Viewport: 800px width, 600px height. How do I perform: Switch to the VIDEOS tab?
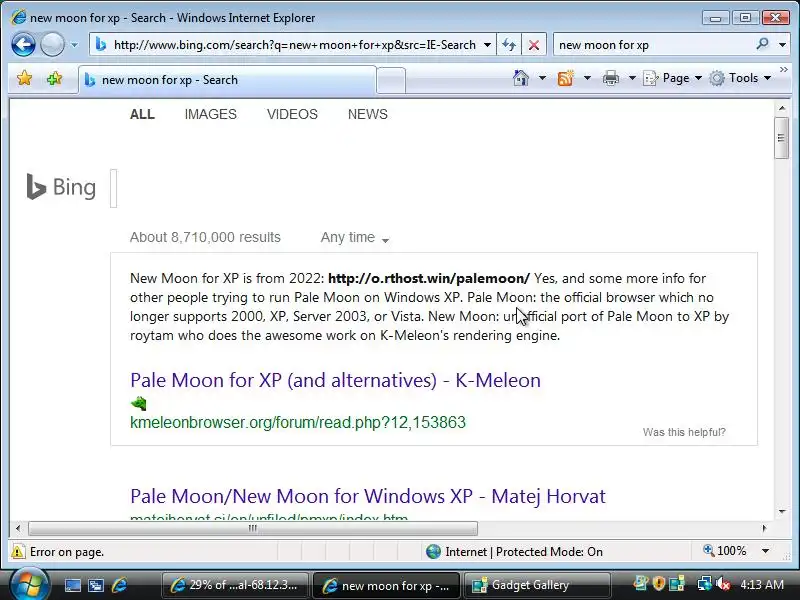tap(292, 114)
